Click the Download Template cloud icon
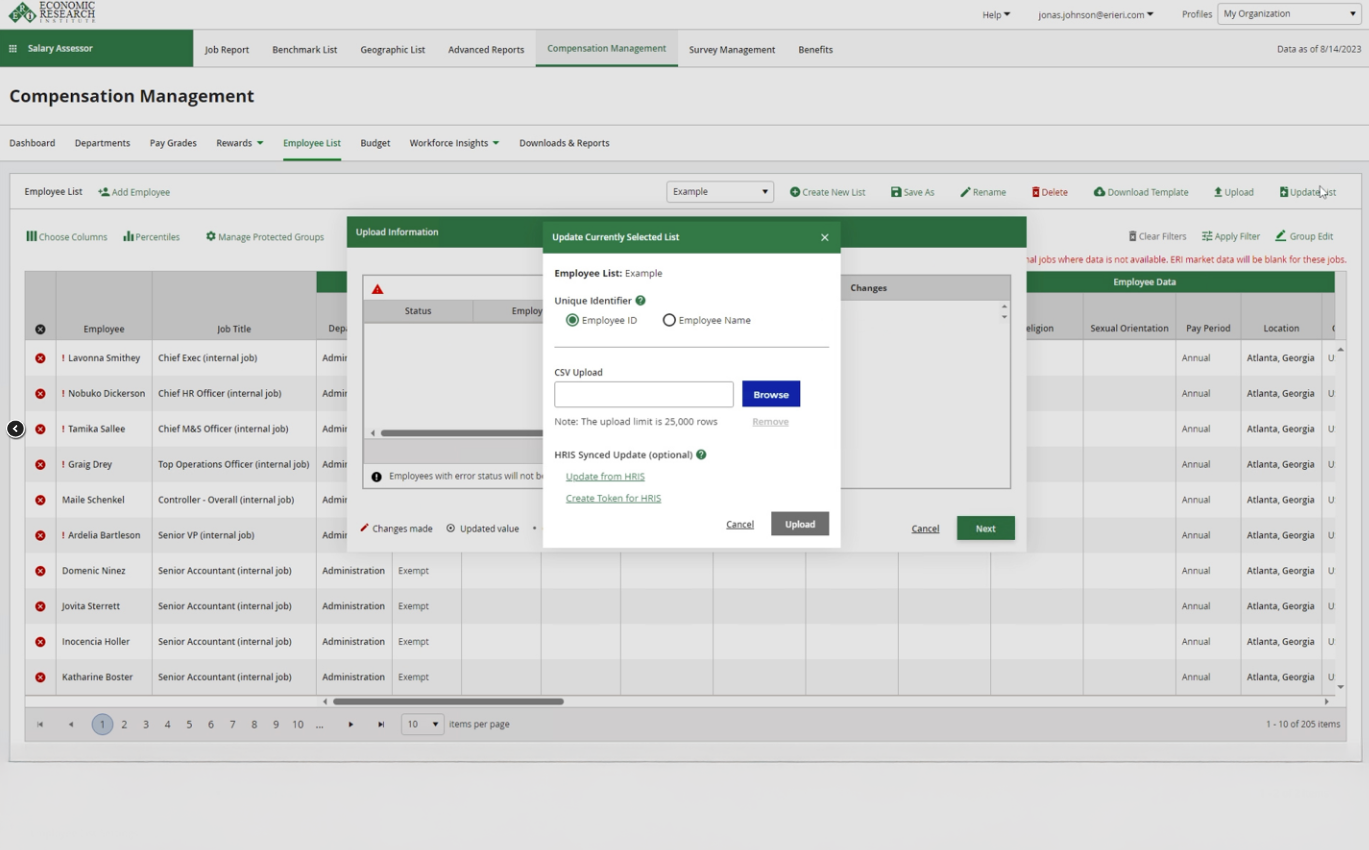1369x850 pixels. tap(1099, 192)
